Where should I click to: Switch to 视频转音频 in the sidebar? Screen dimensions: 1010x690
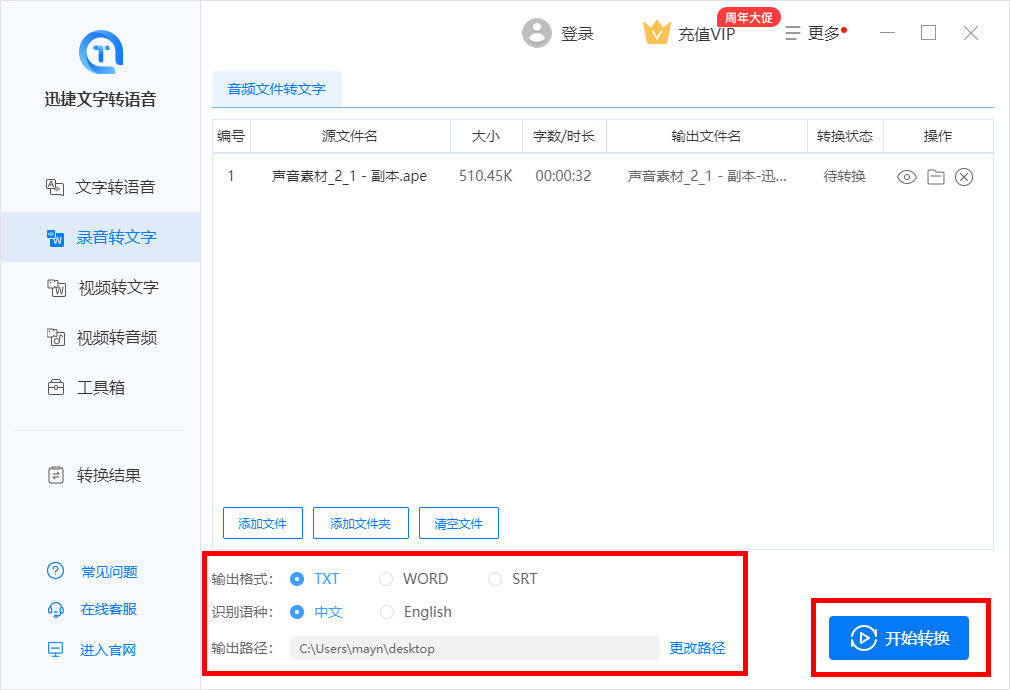coord(102,338)
